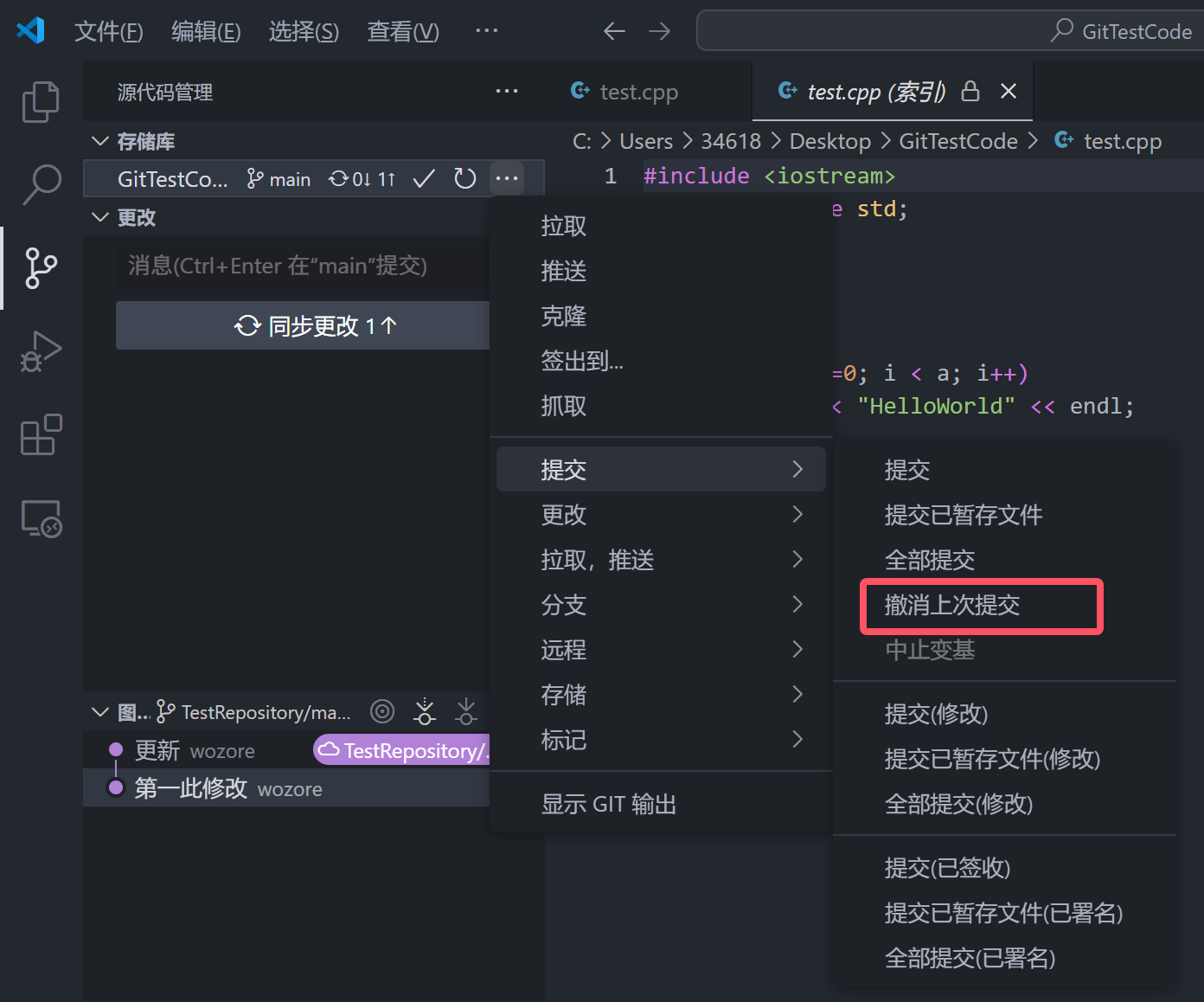Open the Extensions view

[x=41, y=434]
